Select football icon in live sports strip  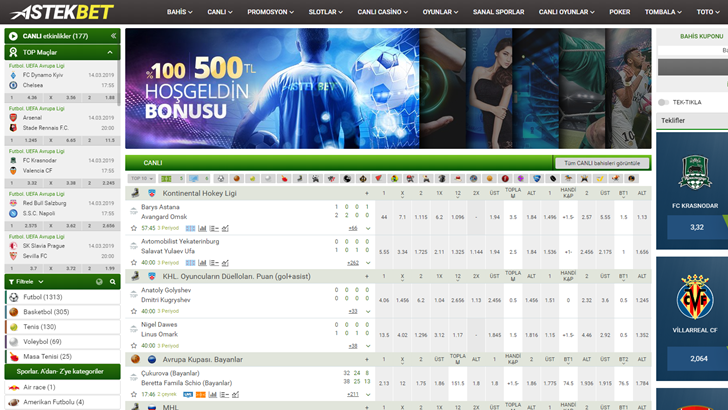(221, 178)
